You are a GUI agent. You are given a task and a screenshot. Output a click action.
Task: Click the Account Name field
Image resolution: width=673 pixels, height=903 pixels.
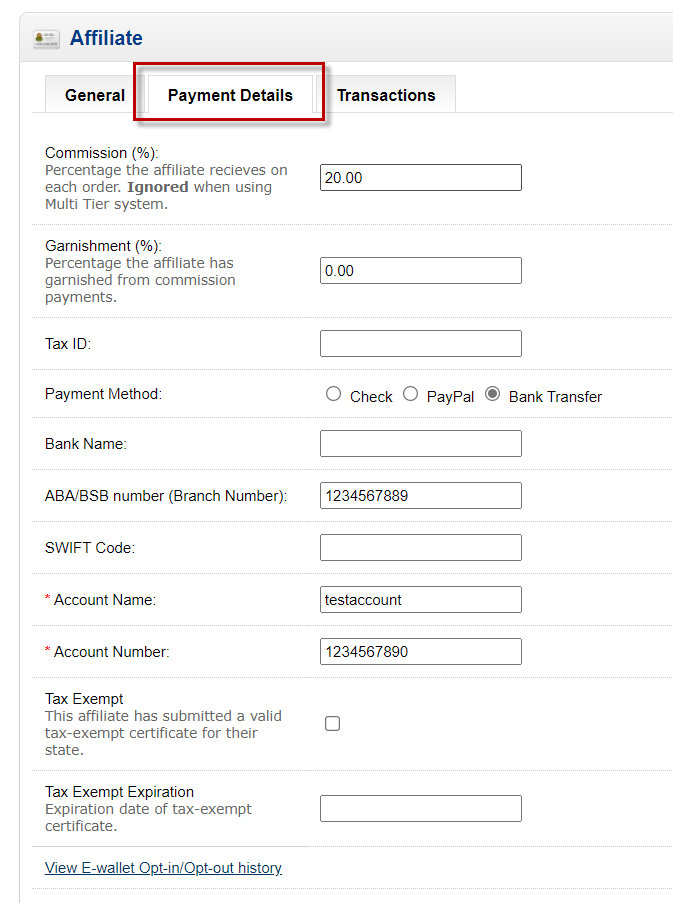421,600
